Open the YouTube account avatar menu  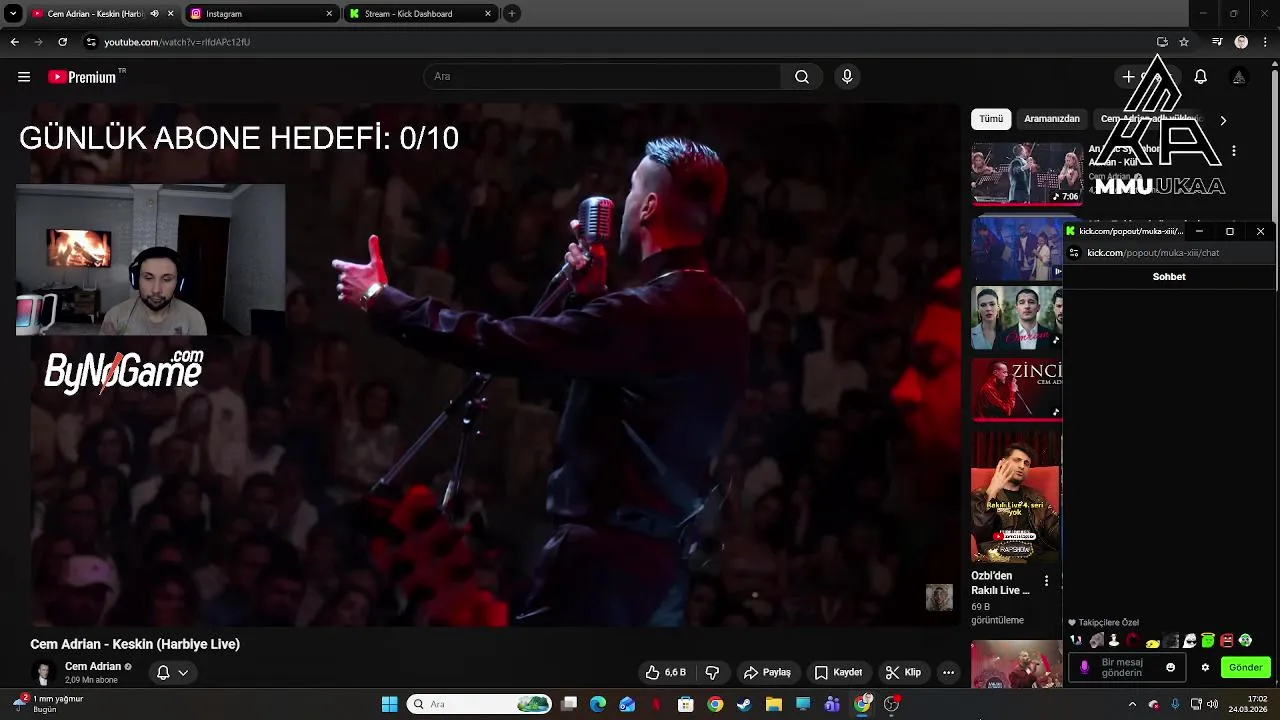tap(1239, 77)
